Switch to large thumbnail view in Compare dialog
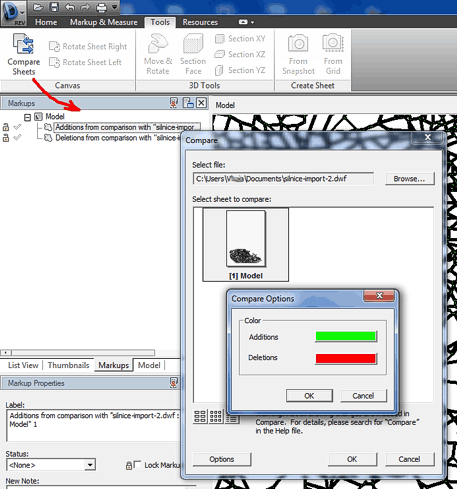The width and height of the screenshot is (457, 489). [x=200, y=416]
